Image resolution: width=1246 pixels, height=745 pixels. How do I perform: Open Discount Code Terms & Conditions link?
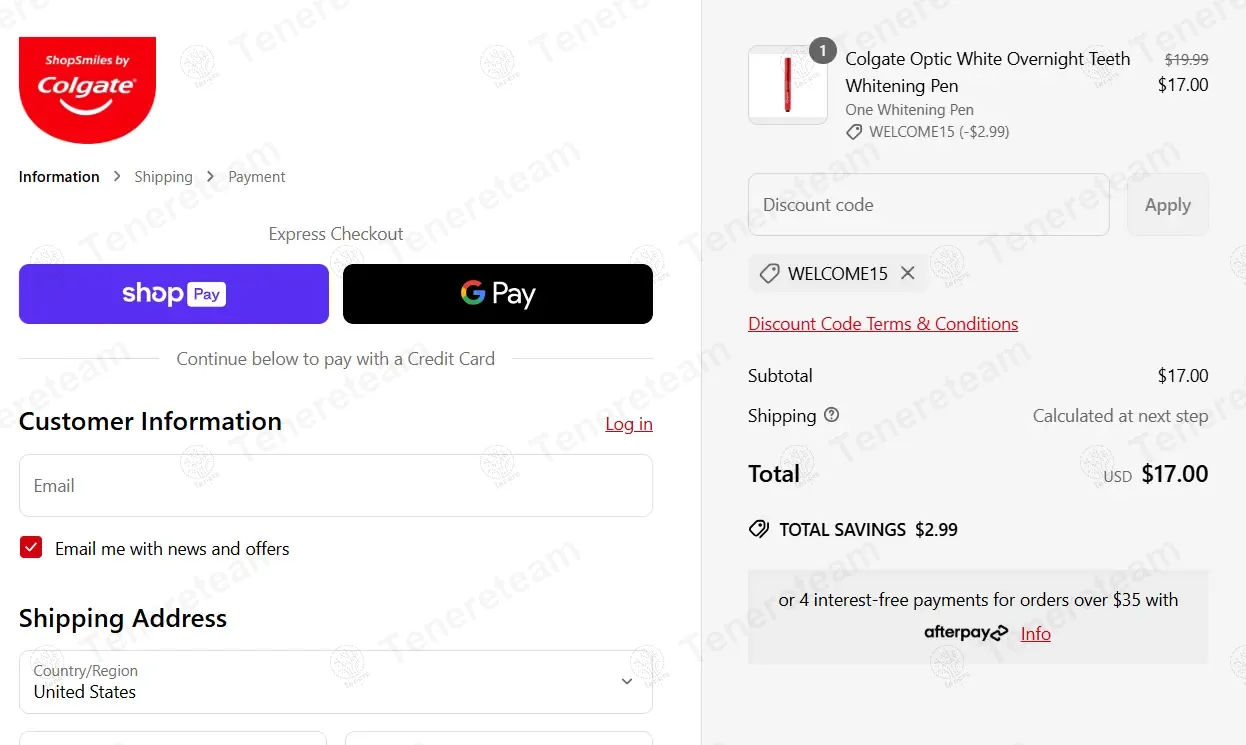(x=883, y=324)
